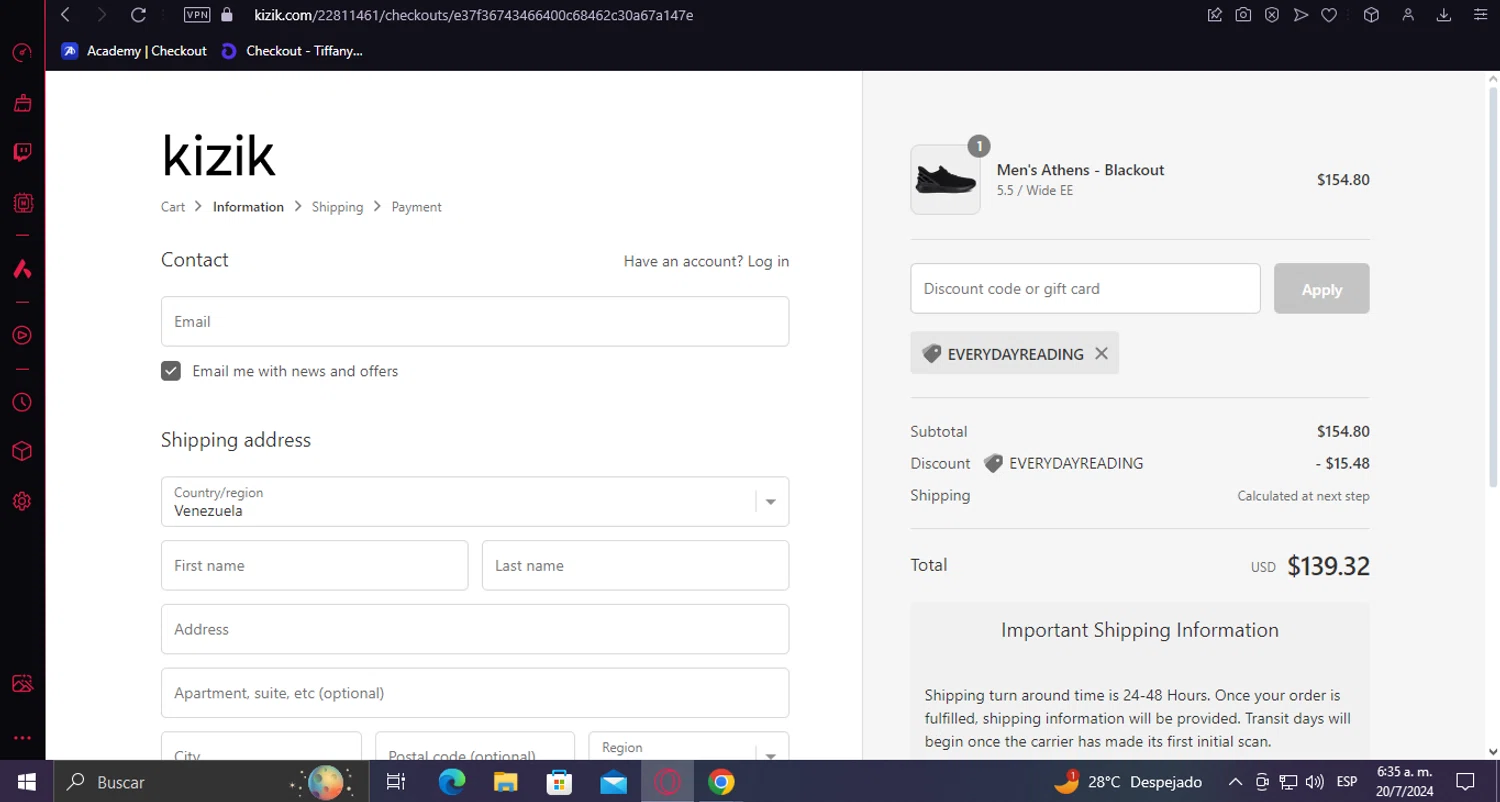Click total amount $139.32
Screen dimensions: 1500x802
tap(1328, 566)
